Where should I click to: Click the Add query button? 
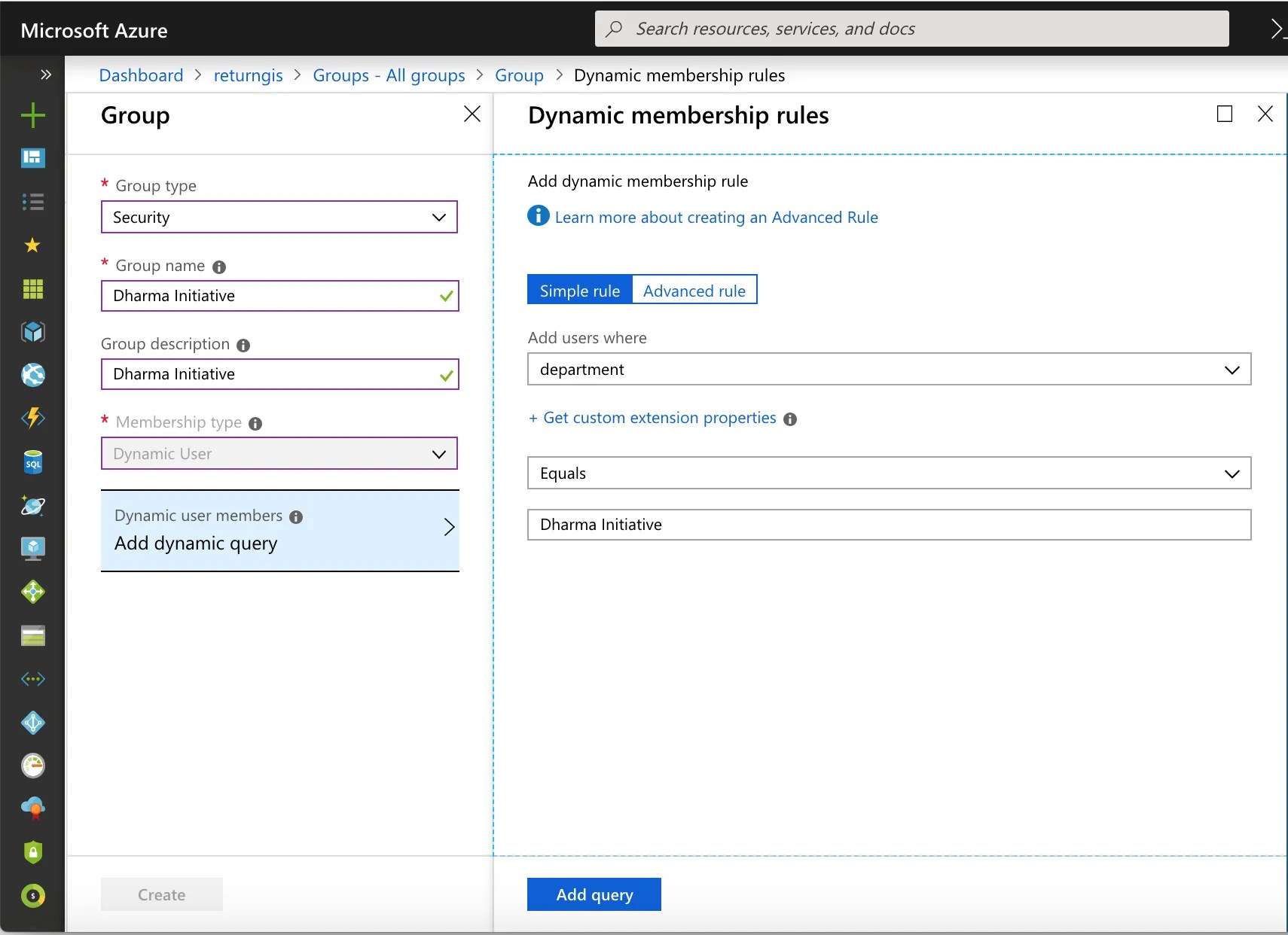tap(594, 894)
